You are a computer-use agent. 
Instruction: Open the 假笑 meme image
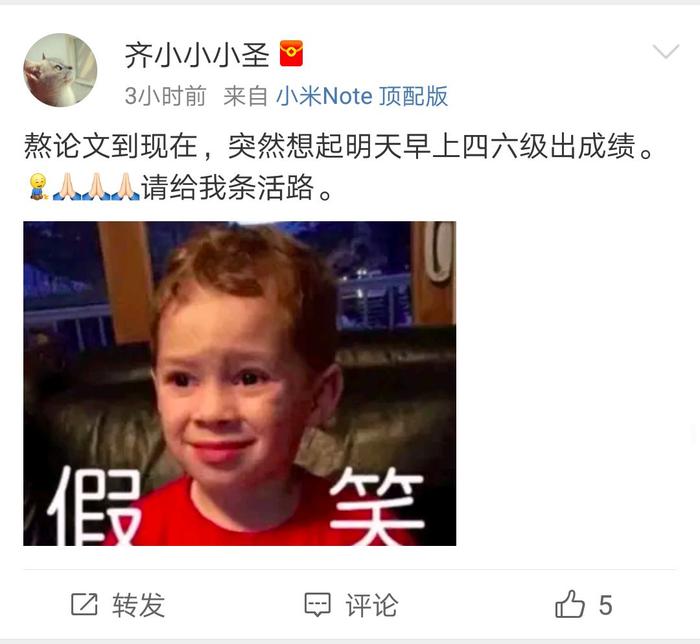(240, 383)
